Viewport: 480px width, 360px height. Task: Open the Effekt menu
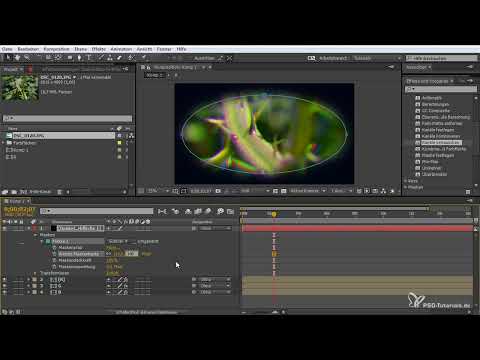tap(99, 49)
